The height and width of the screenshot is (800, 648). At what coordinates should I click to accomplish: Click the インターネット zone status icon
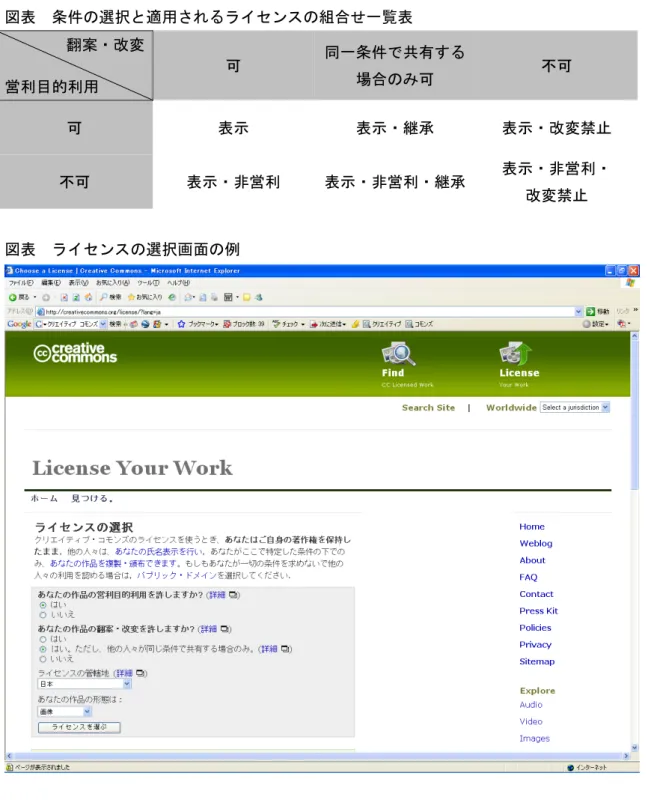[x=570, y=767]
